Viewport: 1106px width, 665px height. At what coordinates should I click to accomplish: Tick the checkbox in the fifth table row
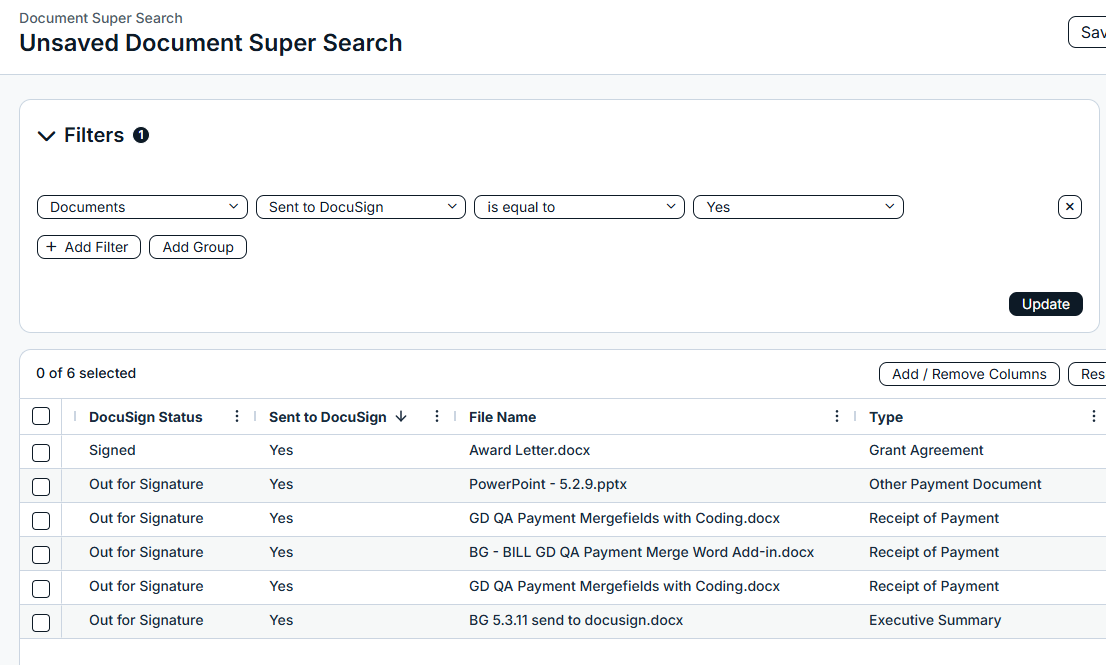[41, 588]
